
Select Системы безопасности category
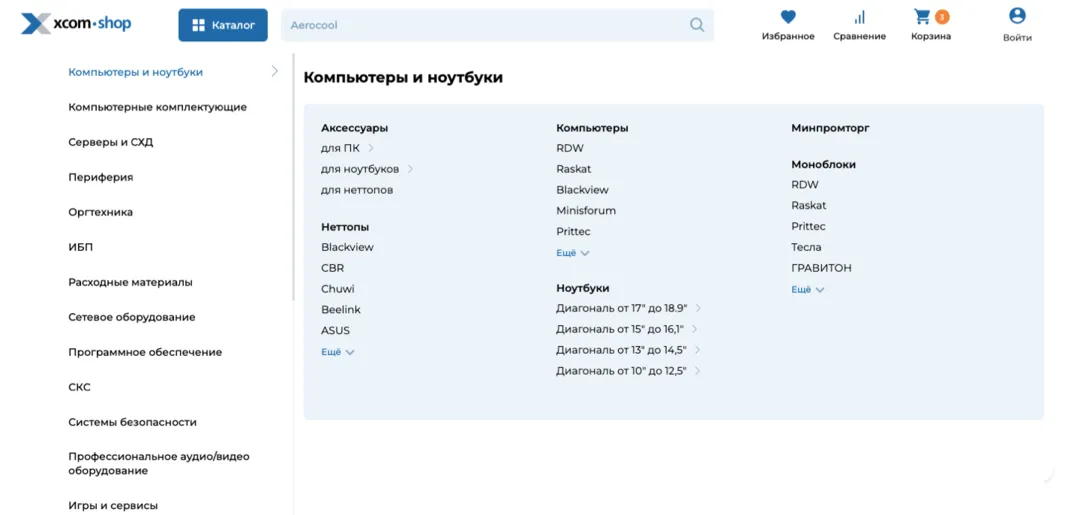pyautogui.click(x=133, y=422)
